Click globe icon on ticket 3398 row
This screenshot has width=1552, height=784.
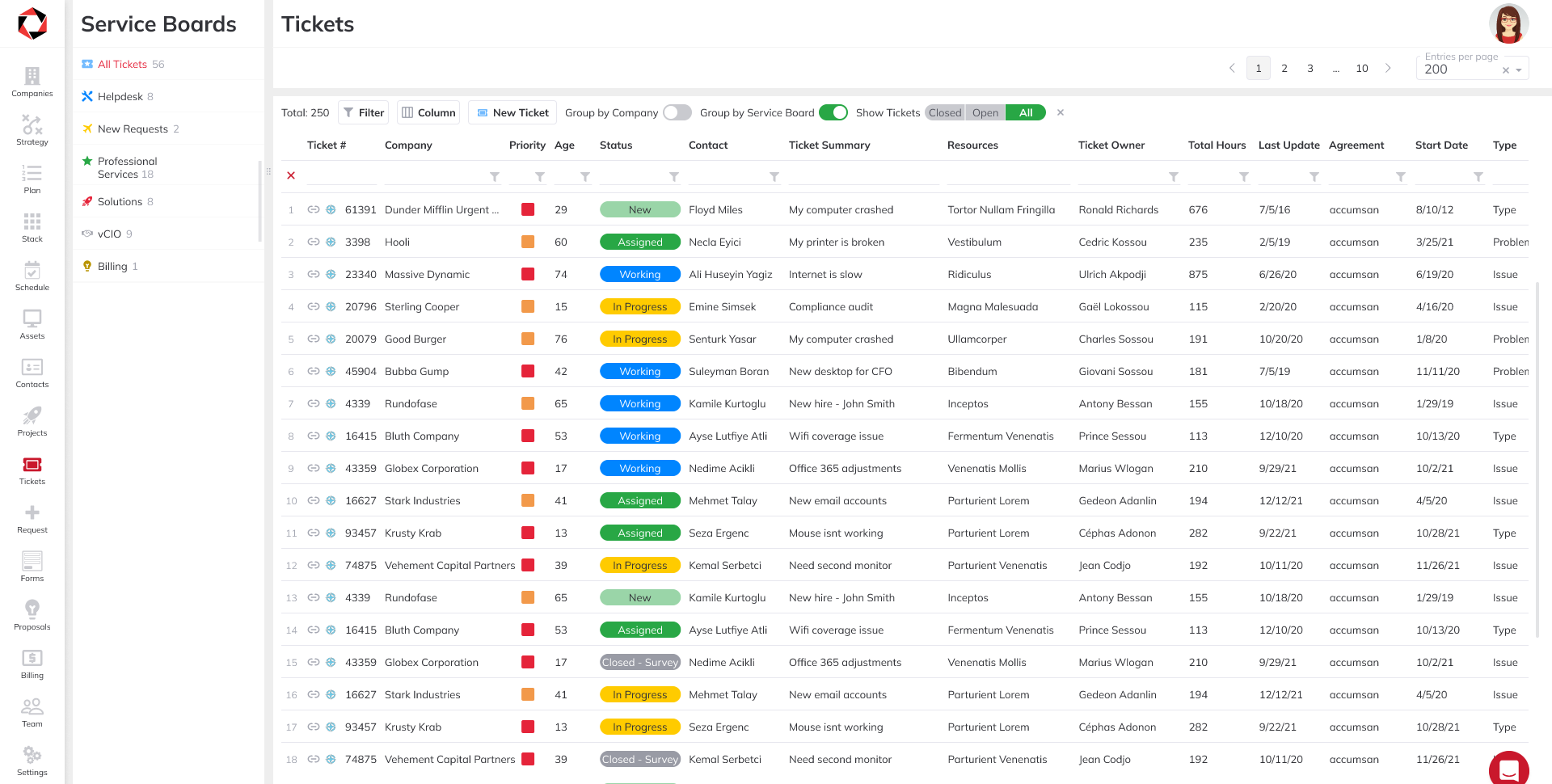coord(331,242)
